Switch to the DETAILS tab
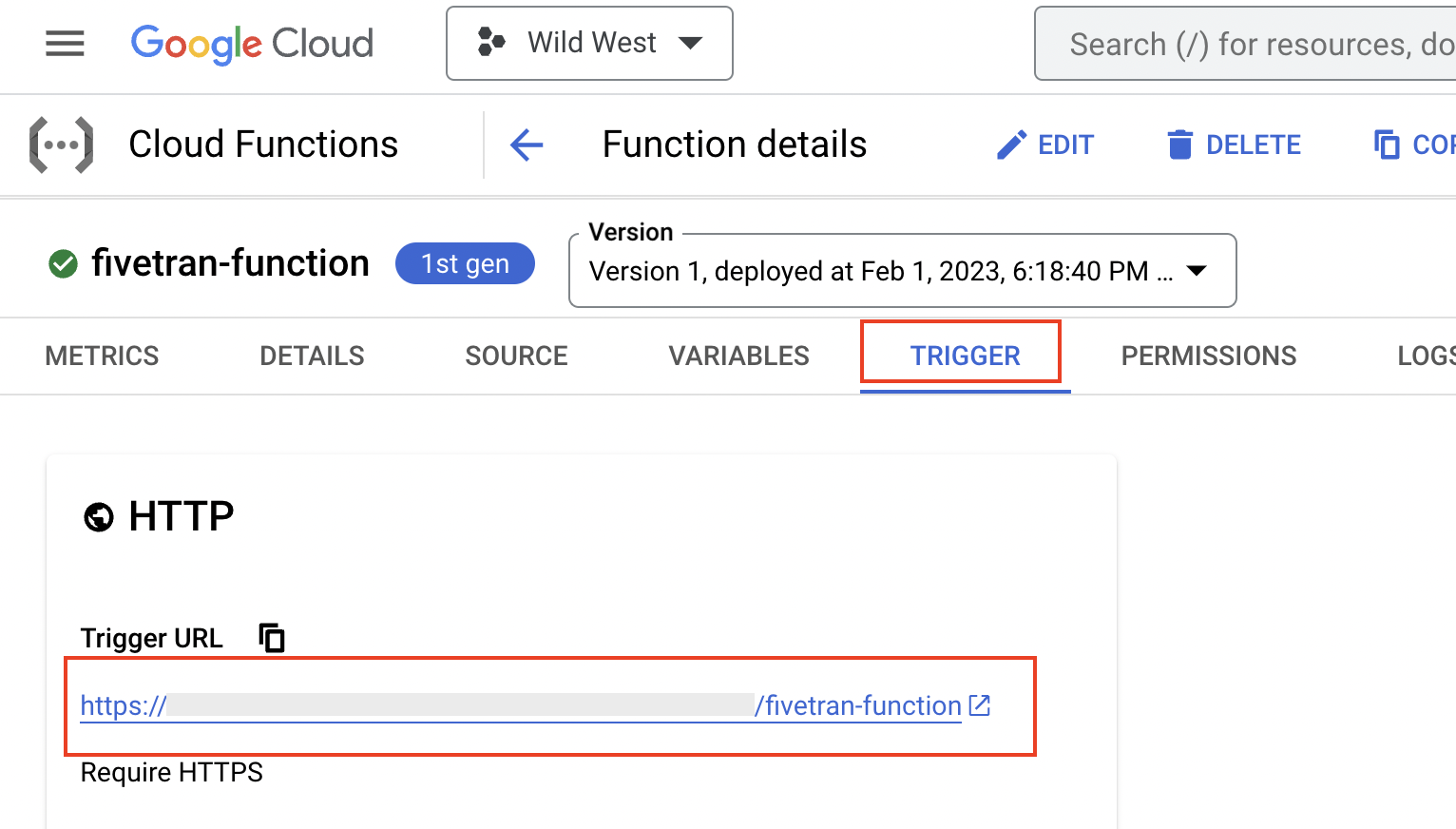The image size is (1456, 829). tap(312, 356)
